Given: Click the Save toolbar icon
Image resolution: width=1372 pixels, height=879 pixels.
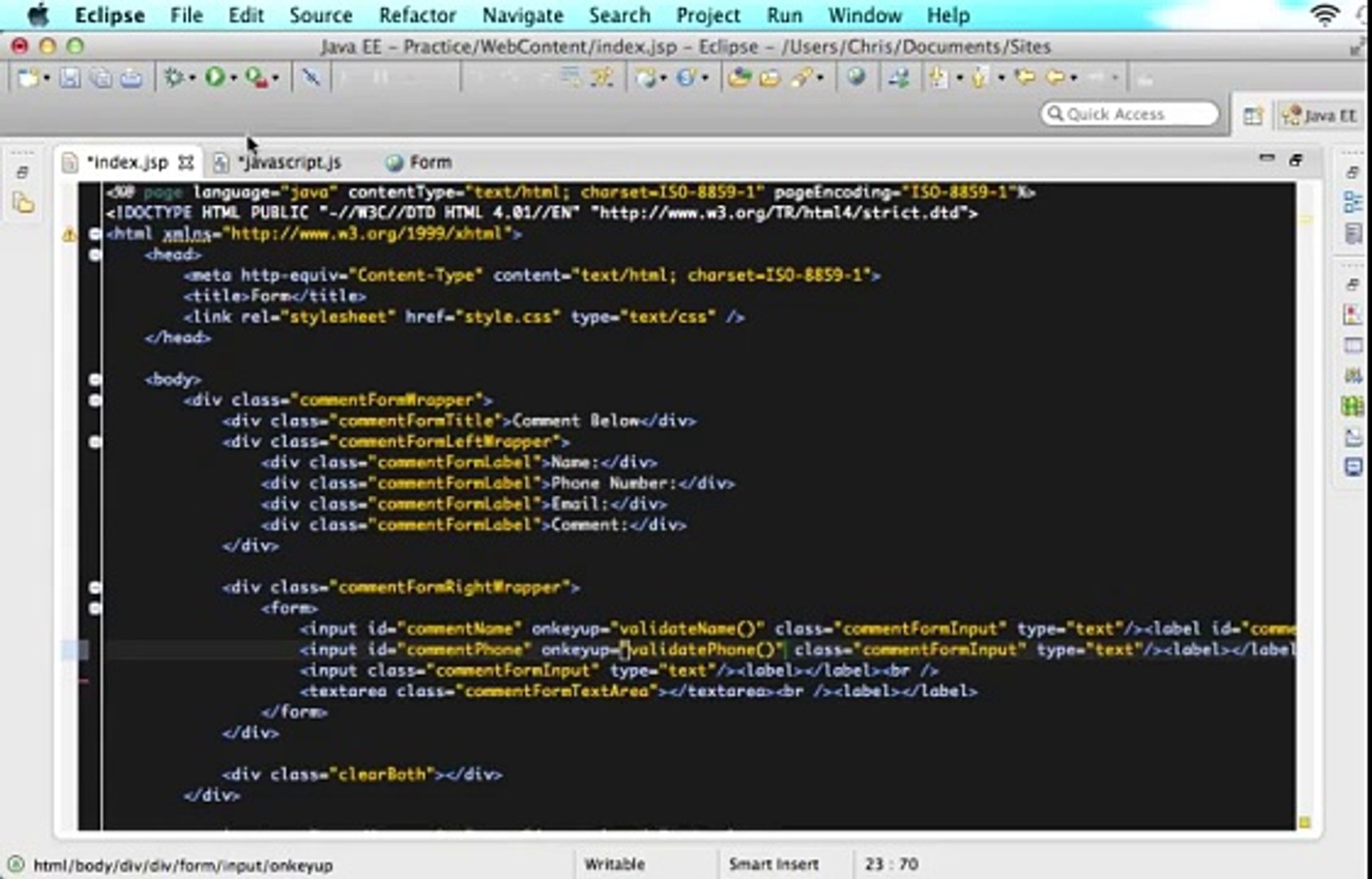Looking at the screenshot, I should pyautogui.click(x=71, y=78).
